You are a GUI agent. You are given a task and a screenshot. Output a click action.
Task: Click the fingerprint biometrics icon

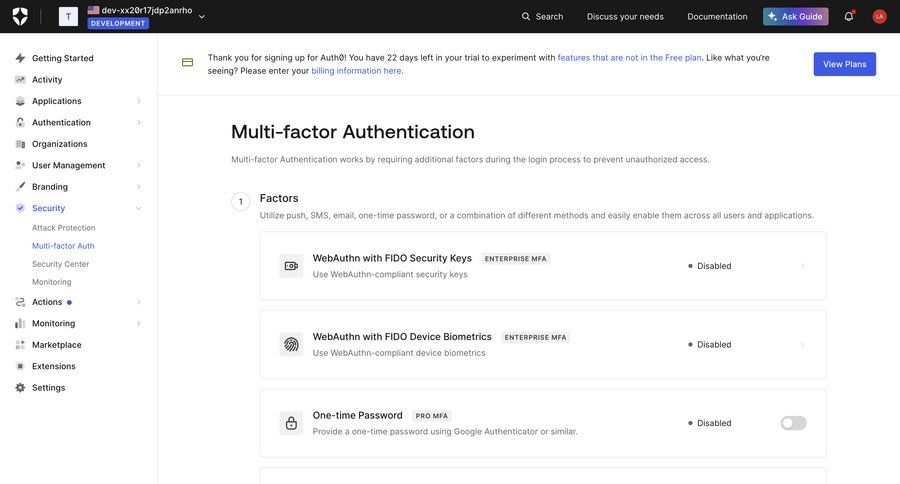click(291, 344)
